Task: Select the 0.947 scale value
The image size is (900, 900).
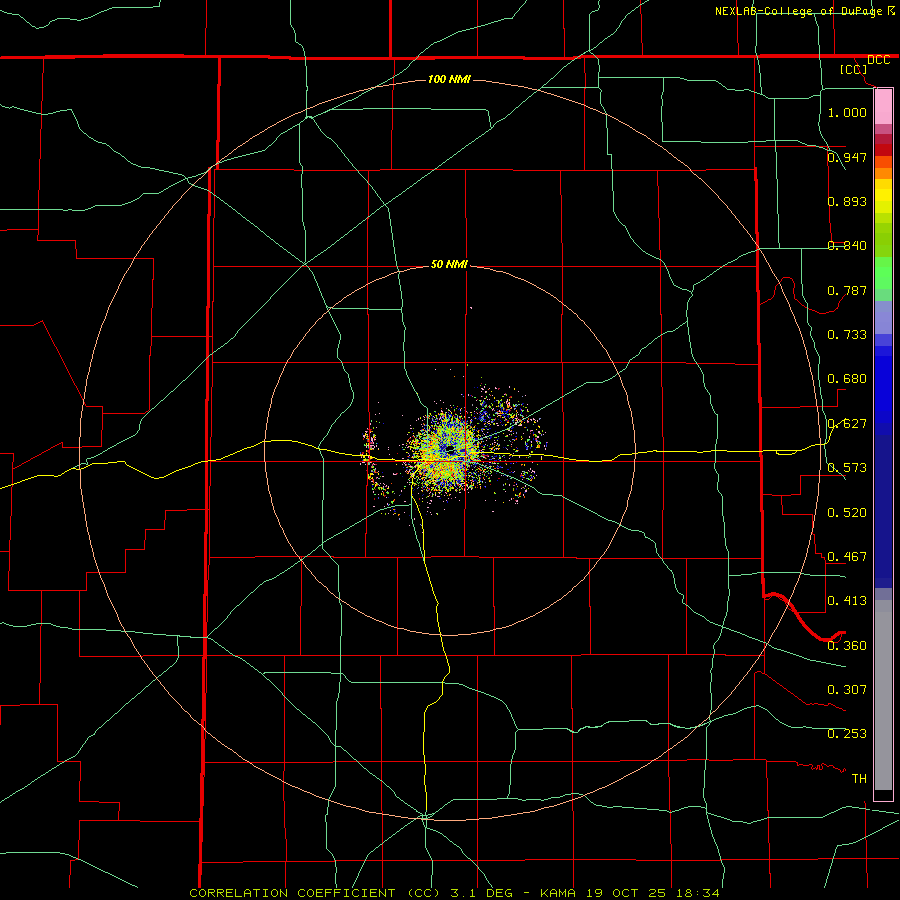Action: [847, 157]
